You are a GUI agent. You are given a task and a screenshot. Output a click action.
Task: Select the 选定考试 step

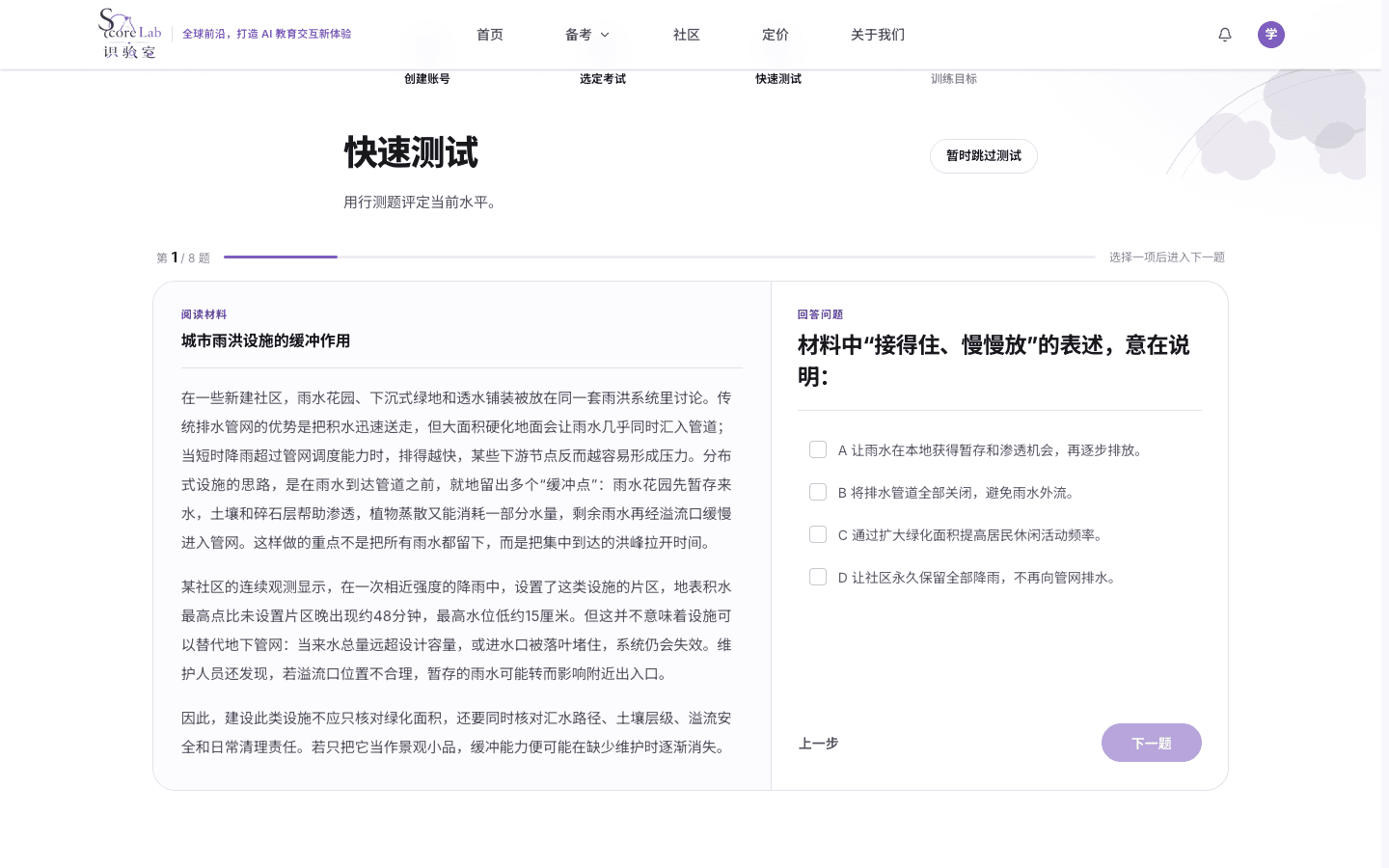[x=603, y=79]
